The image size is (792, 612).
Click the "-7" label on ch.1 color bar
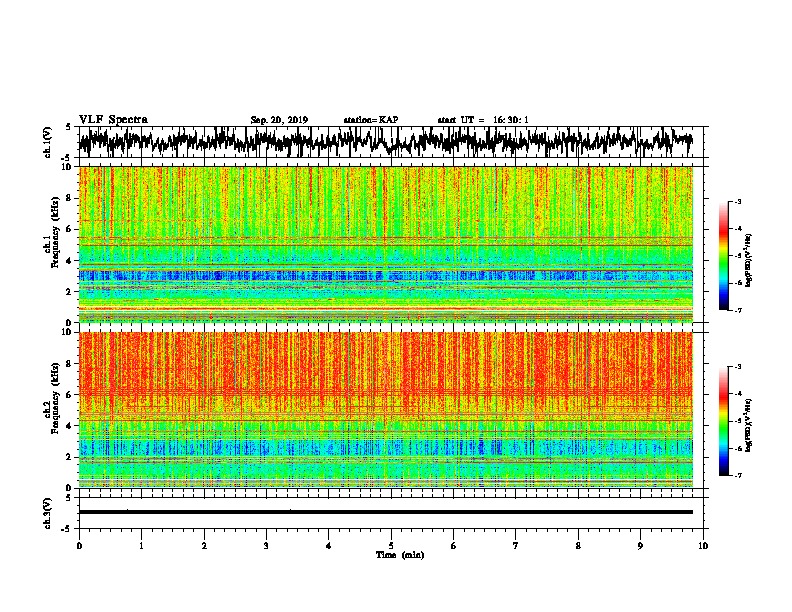[x=737, y=310]
